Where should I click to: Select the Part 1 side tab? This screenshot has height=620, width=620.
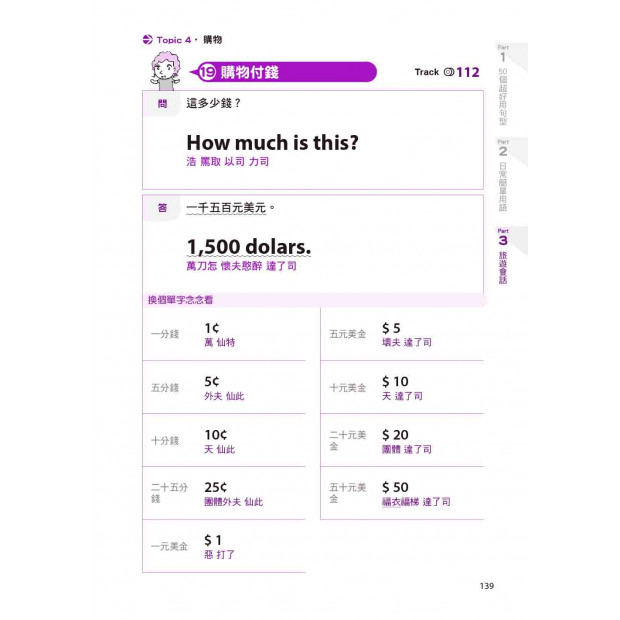click(x=507, y=84)
